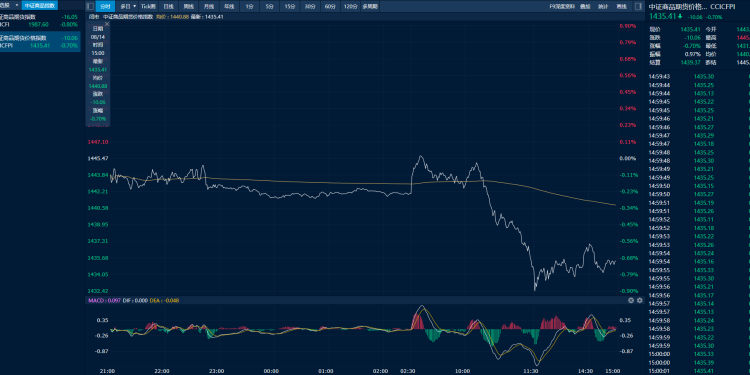Select the CCICFPI index row at 1435.41

click(40, 42)
